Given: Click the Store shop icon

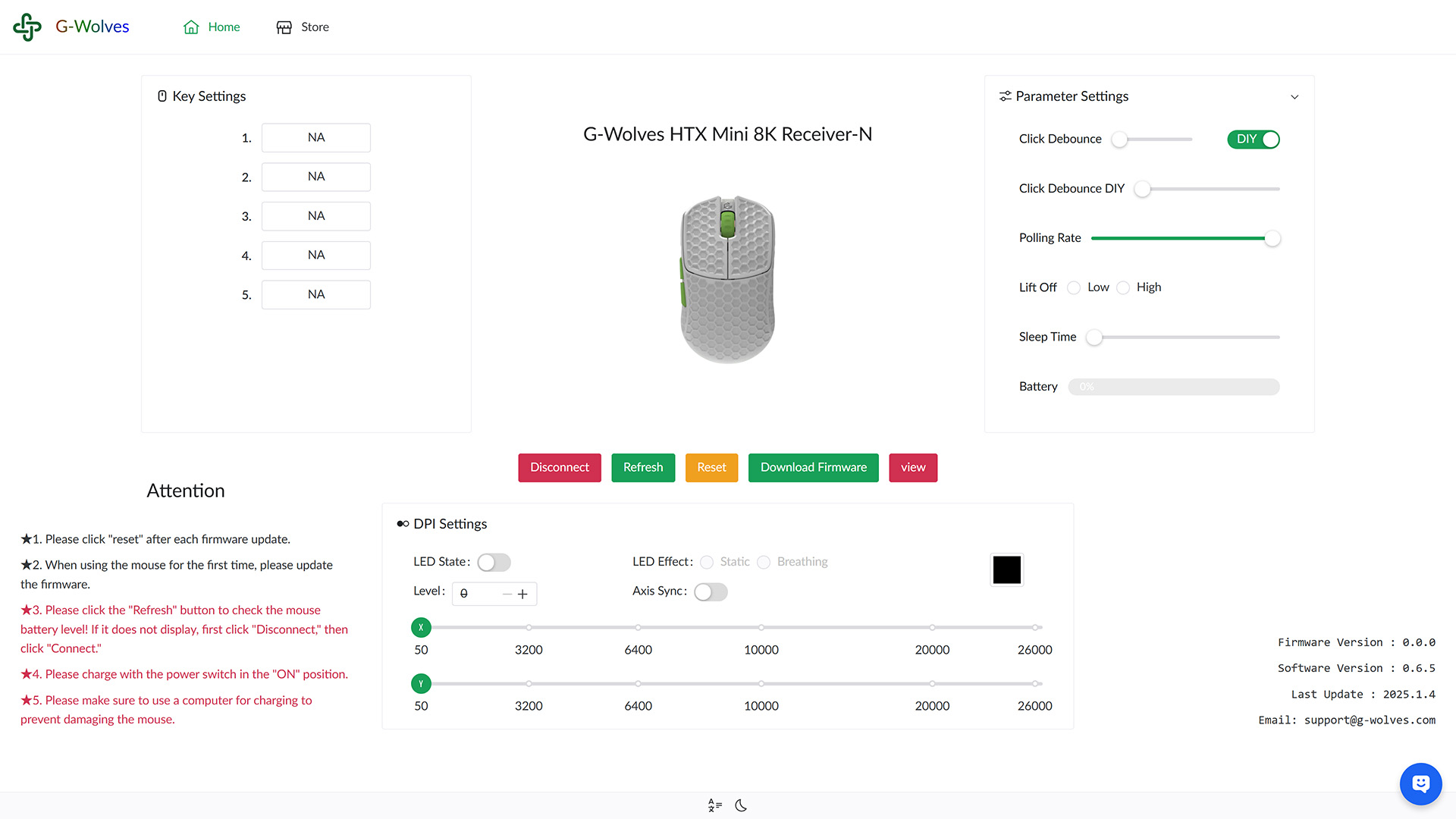Looking at the screenshot, I should point(284,27).
